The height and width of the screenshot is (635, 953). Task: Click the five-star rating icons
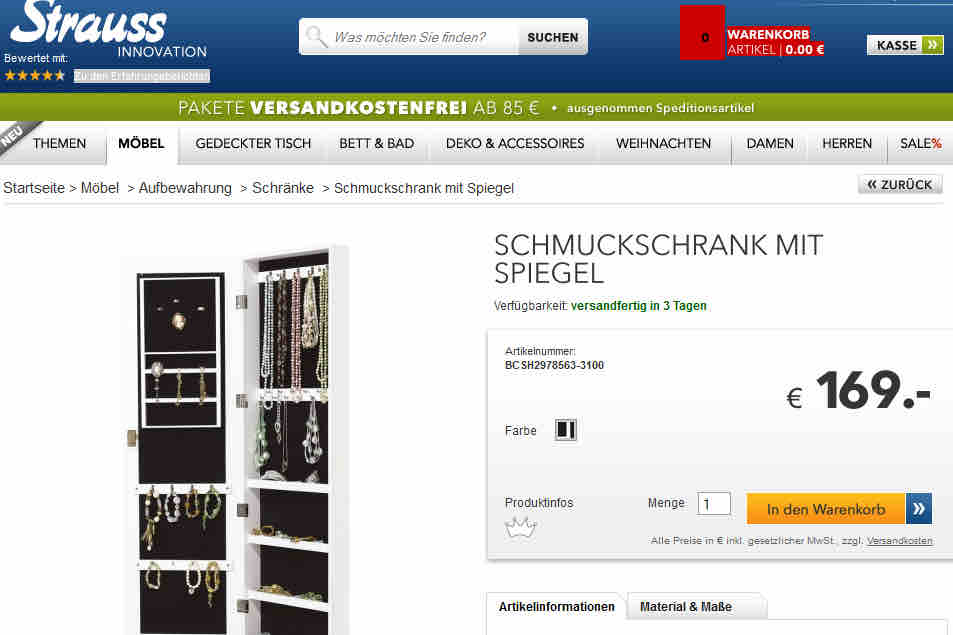click(35, 76)
